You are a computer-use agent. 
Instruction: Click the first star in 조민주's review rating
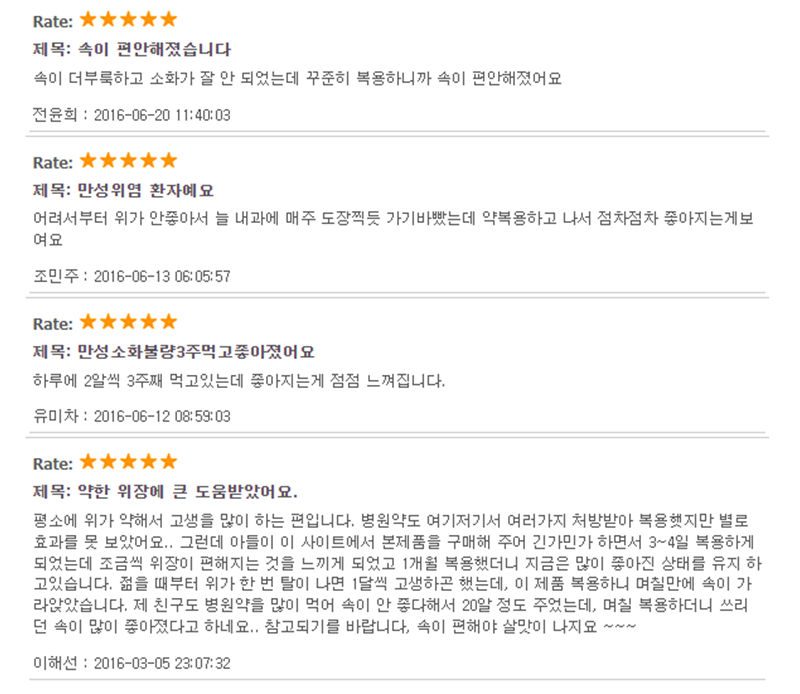[x=88, y=160]
